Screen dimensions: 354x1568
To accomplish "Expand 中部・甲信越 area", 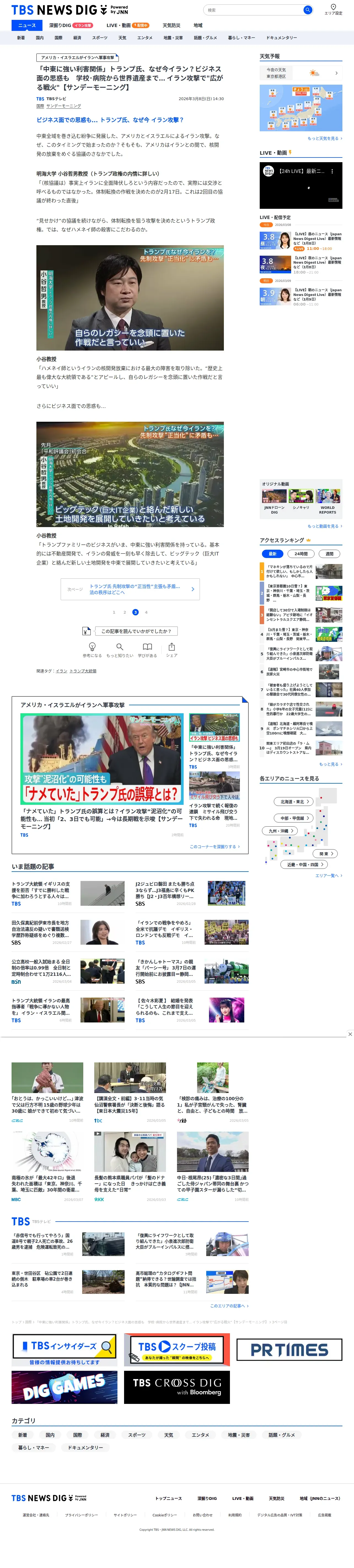I will coord(294,818).
